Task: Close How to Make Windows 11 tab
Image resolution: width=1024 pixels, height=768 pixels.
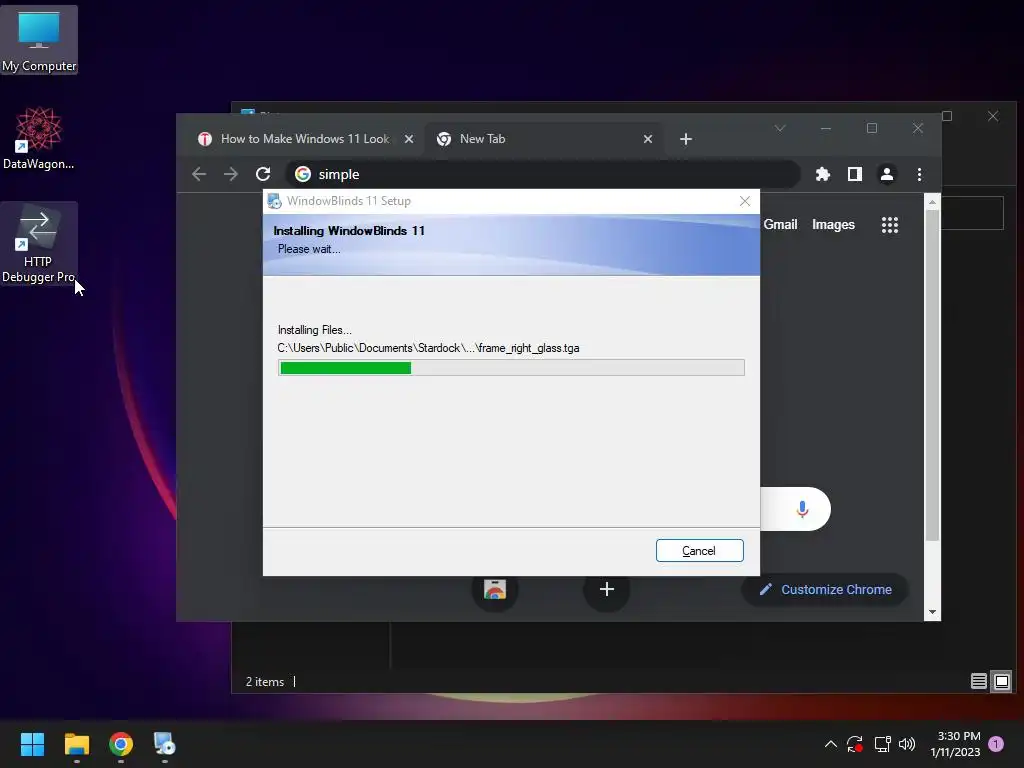Action: 409,139
